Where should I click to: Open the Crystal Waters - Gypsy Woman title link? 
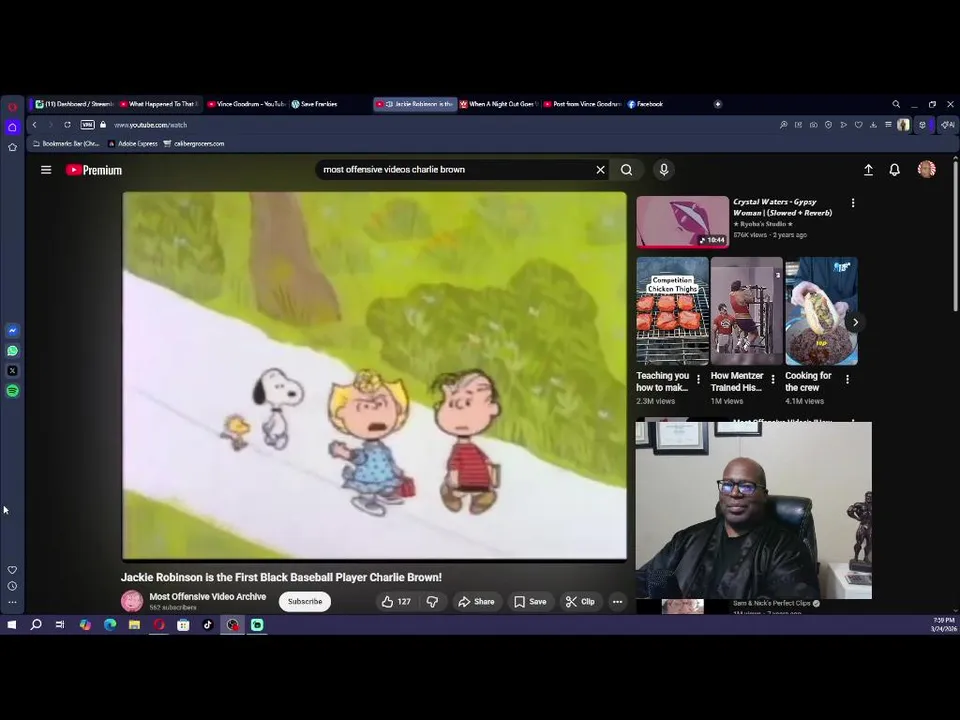click(782, 208)
